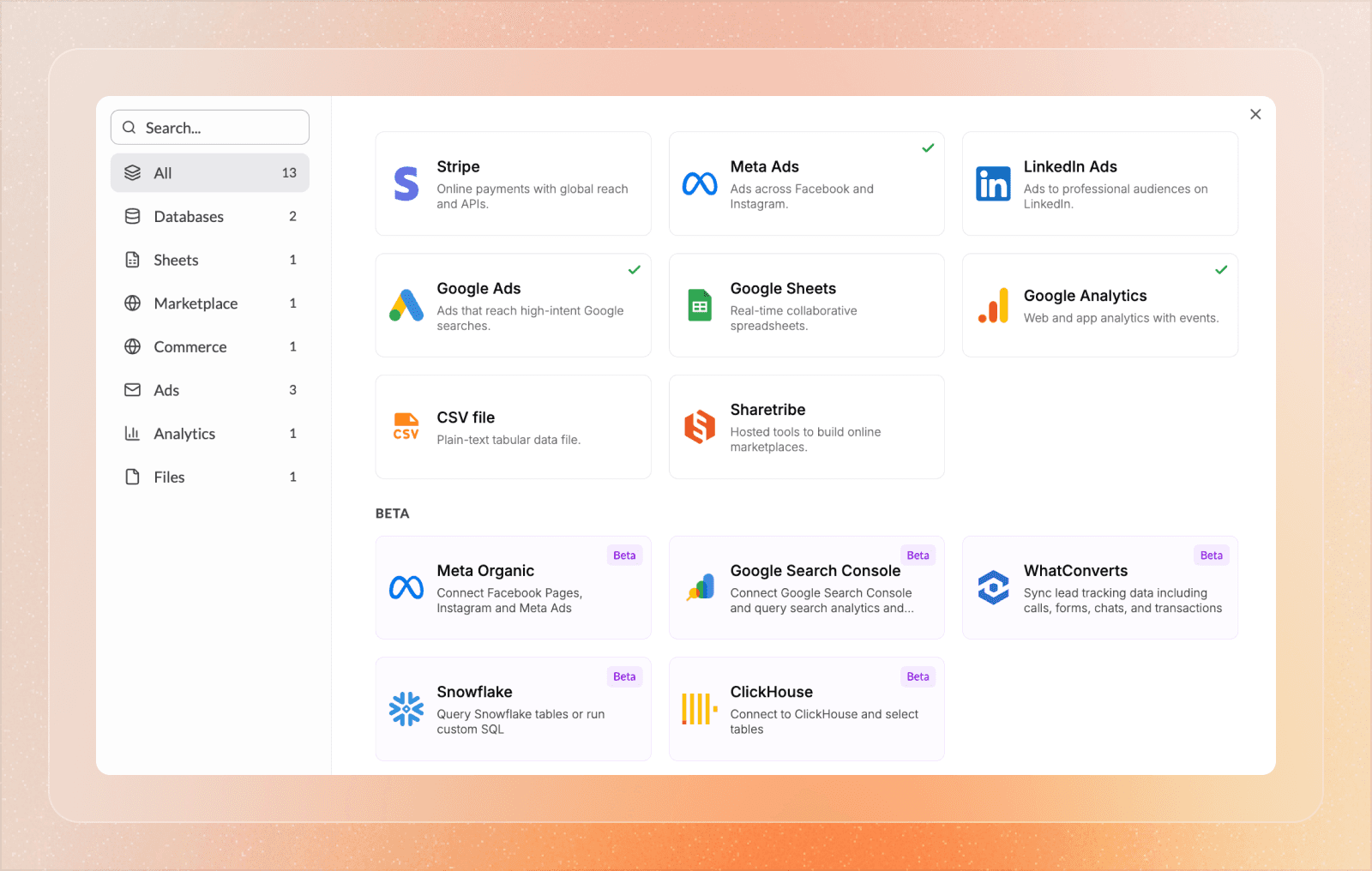Click the magnifier icon in search box
The width and height of the screenshot is (1372, 871).
[129, 128]
